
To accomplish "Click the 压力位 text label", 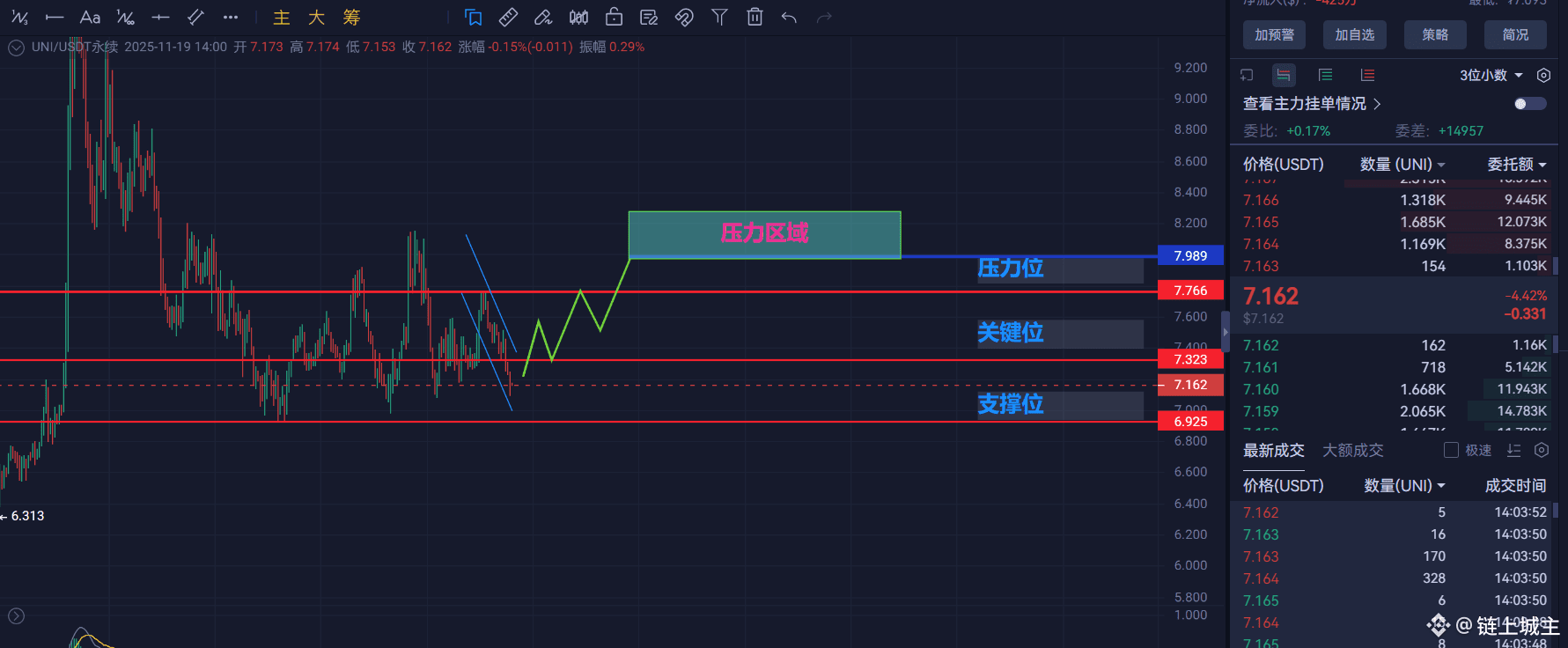I will [x=1011, y=268].
